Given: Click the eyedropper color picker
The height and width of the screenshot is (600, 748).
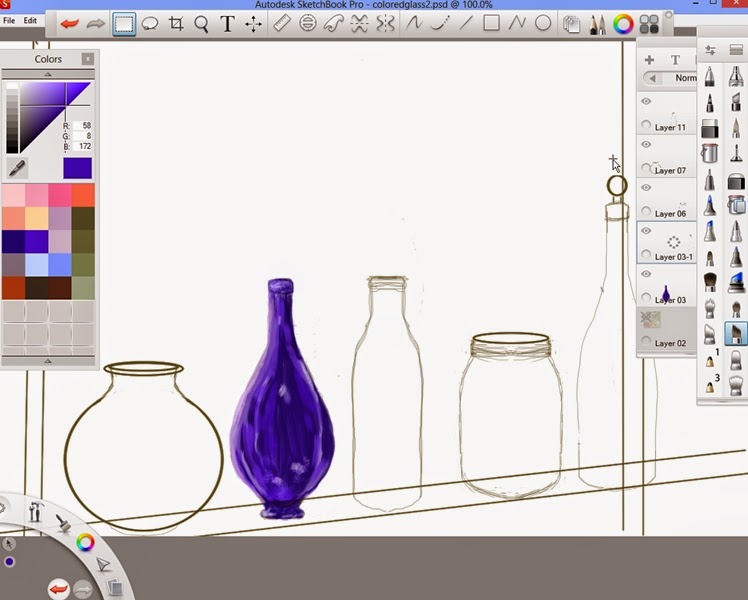Looking at the screenshot, I should (x=17, y=168).
